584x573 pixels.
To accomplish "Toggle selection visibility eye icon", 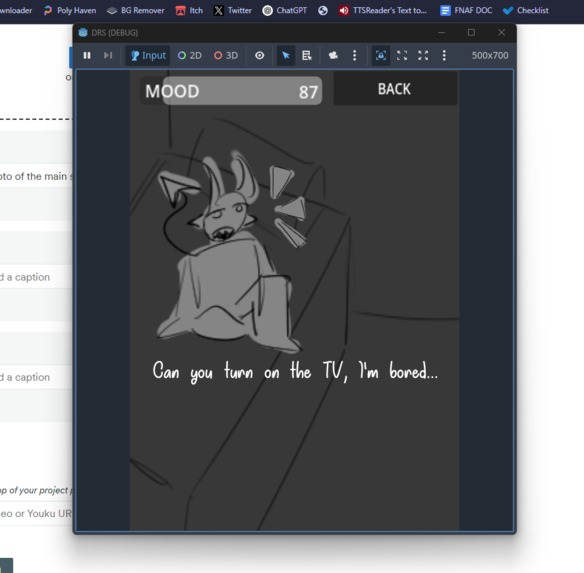I will point(260,56).
